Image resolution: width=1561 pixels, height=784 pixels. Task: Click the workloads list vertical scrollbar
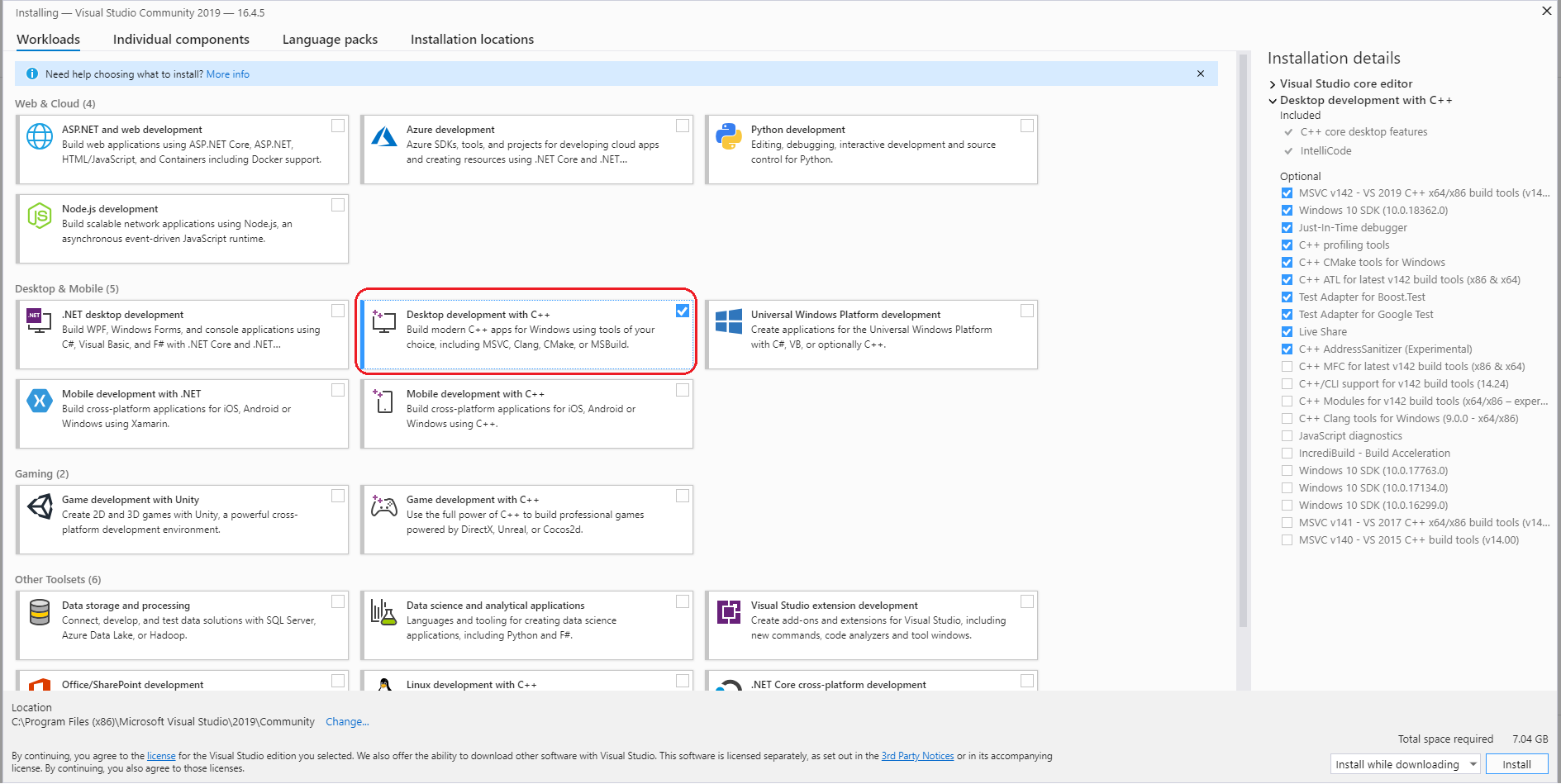[x=1242, y=339]
